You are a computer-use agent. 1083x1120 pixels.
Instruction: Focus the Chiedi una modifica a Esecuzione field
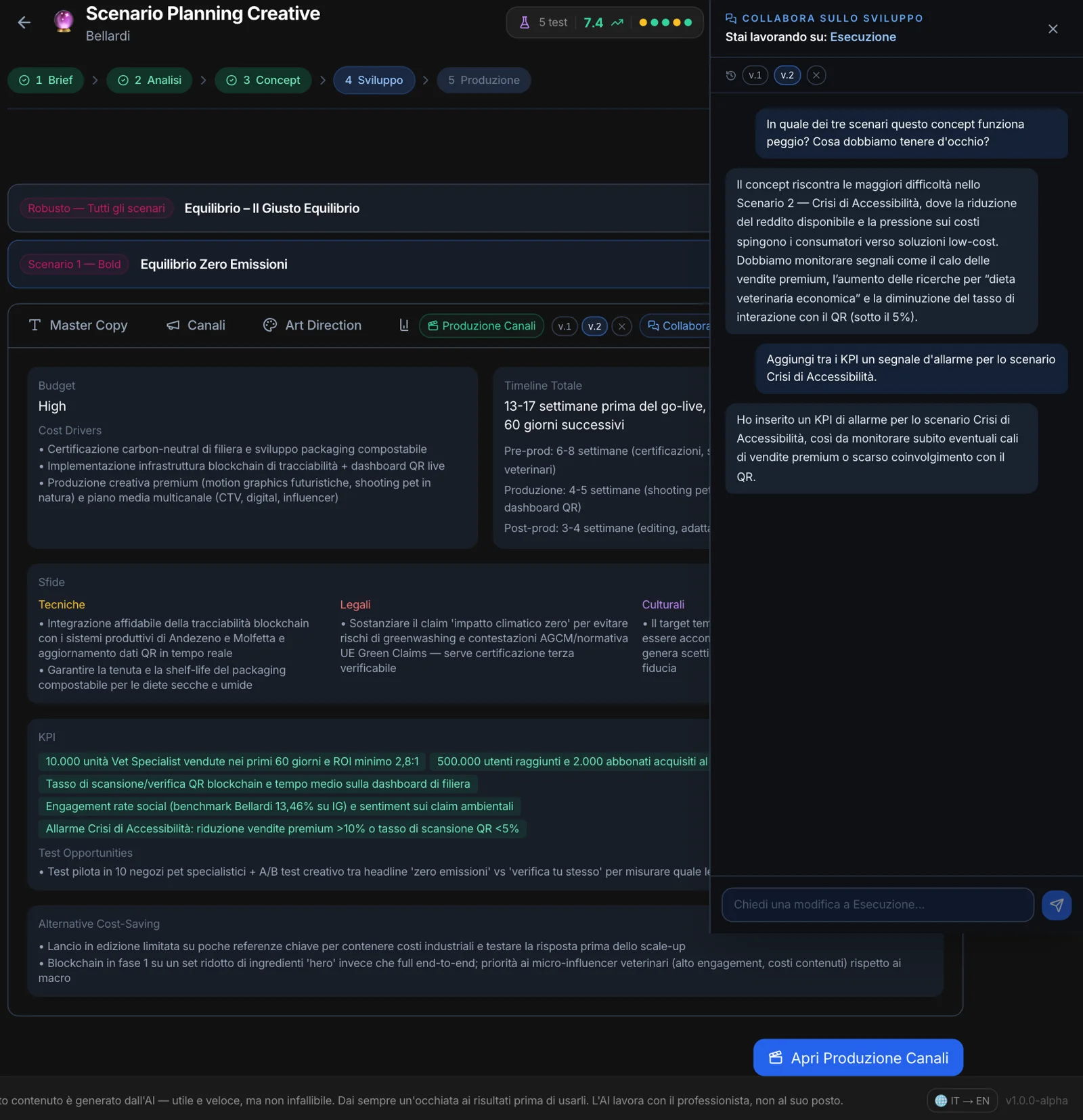click(878, 905)
